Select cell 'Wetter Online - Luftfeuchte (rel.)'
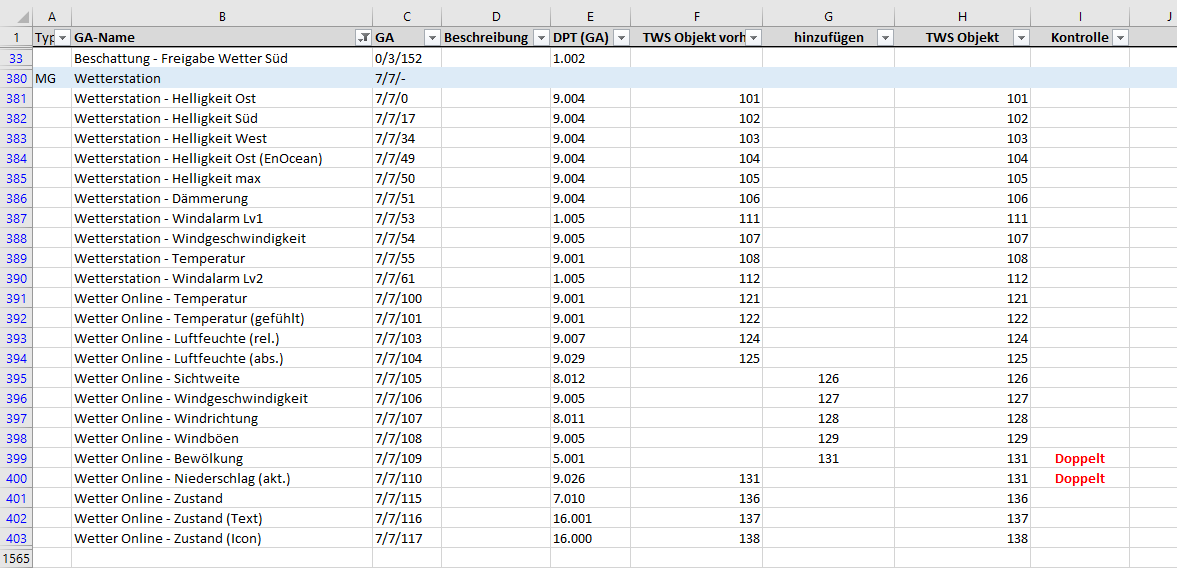This screenshot has height=568, width=1177. pyautogui.click(x=222, y=338)
